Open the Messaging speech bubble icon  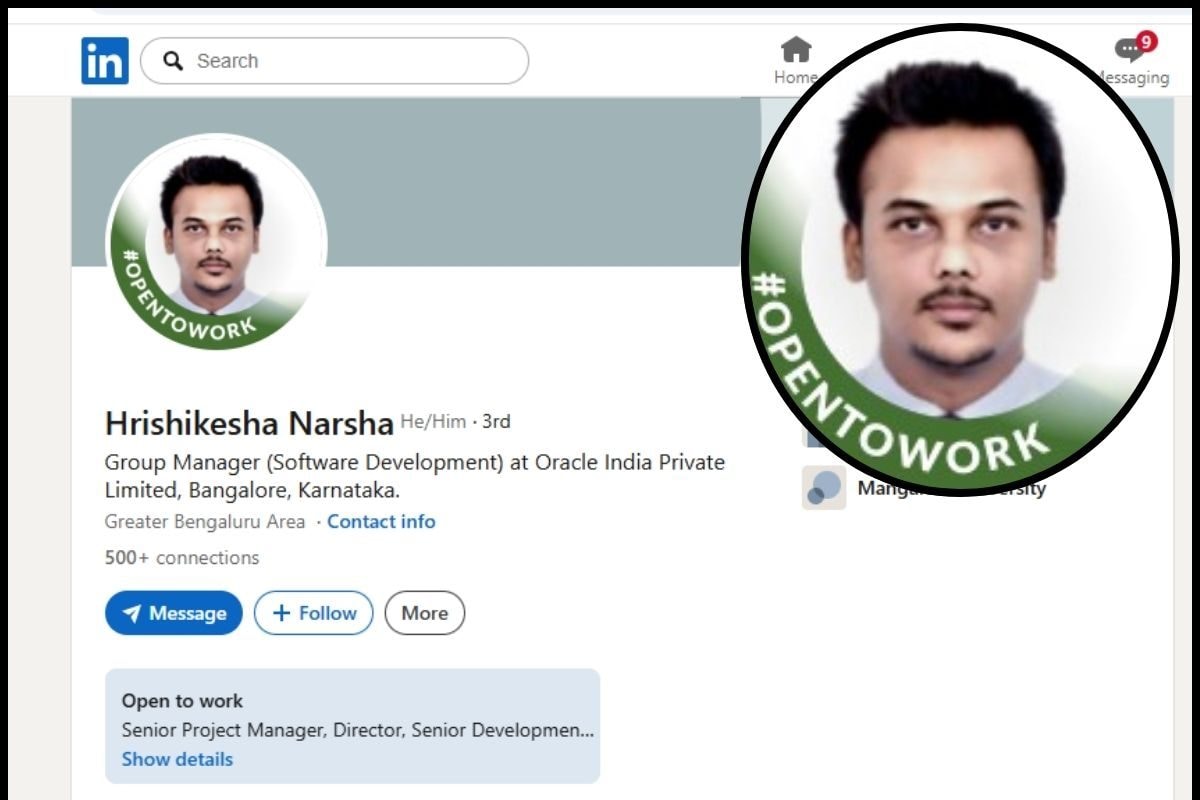[x=1128, y=50]
